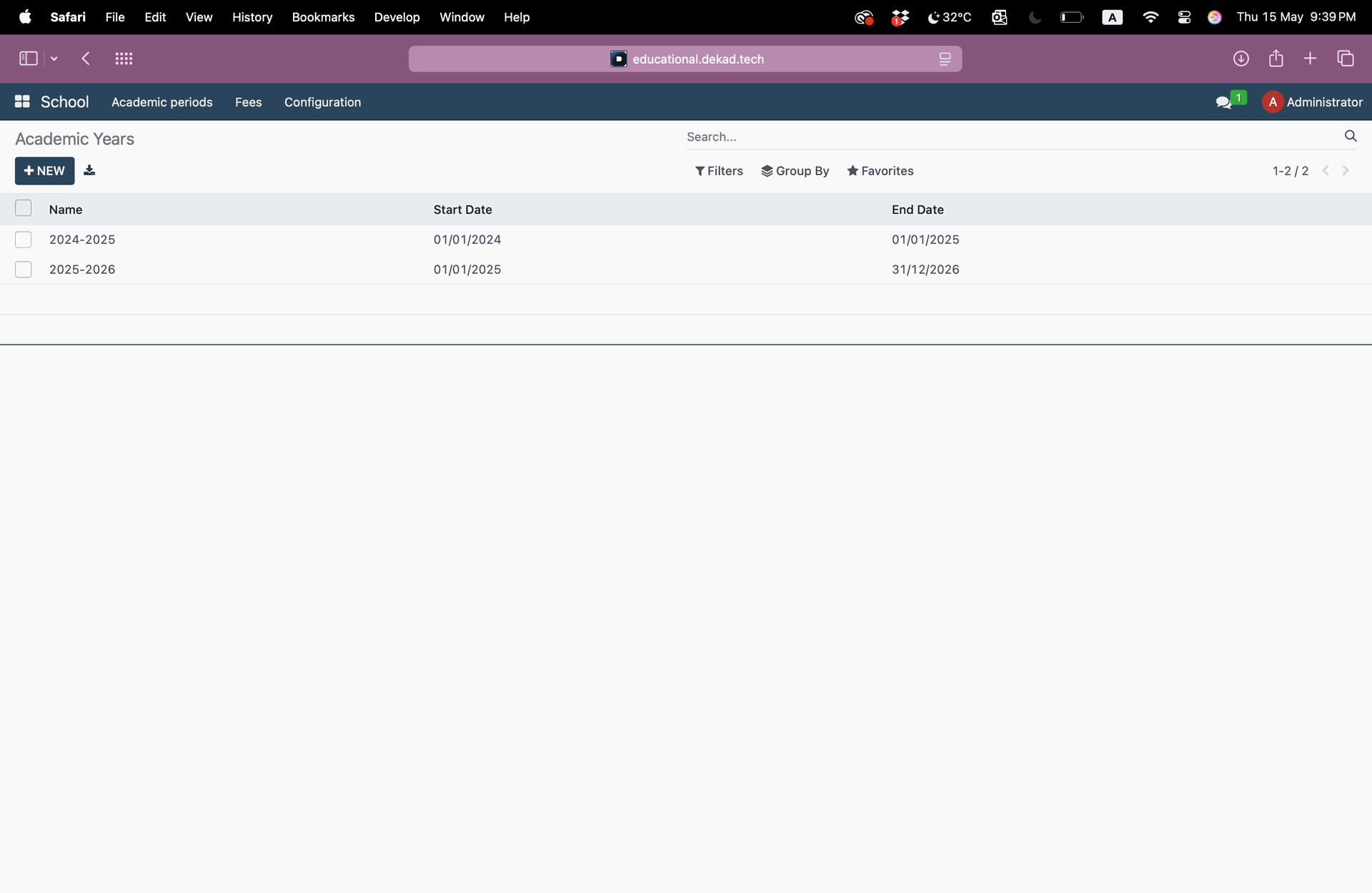
Task: Toggle the select-all header checkbox
Action: (24, 208)
